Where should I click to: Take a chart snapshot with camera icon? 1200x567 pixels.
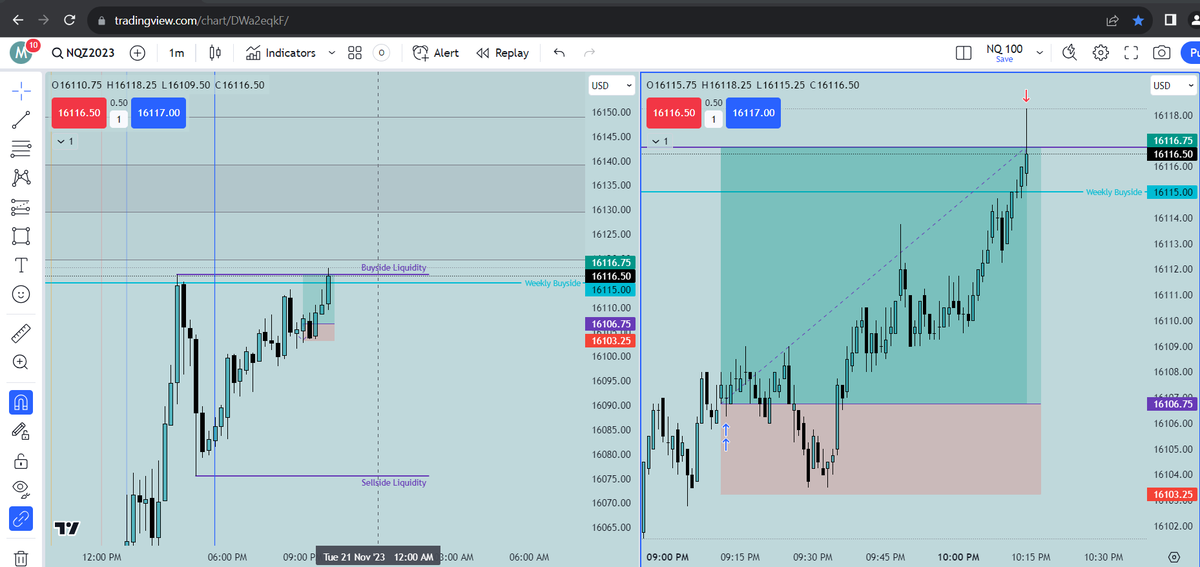click(1162, 53)
